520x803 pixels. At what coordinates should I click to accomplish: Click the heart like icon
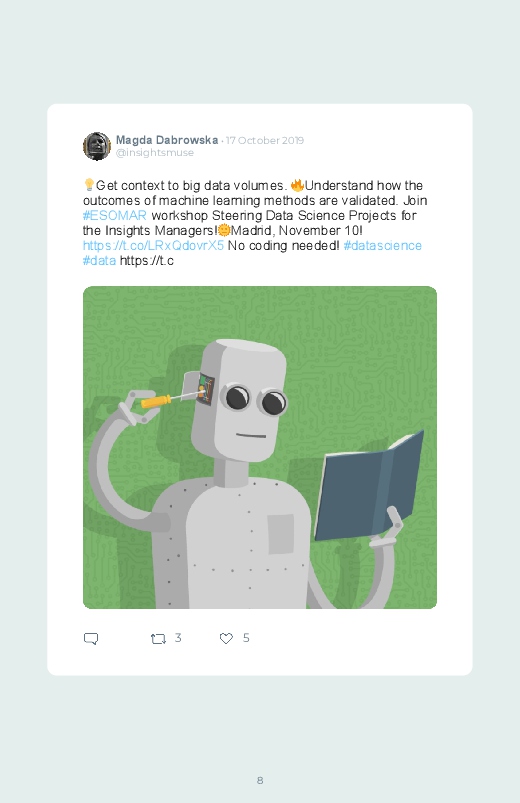[226, 638]
